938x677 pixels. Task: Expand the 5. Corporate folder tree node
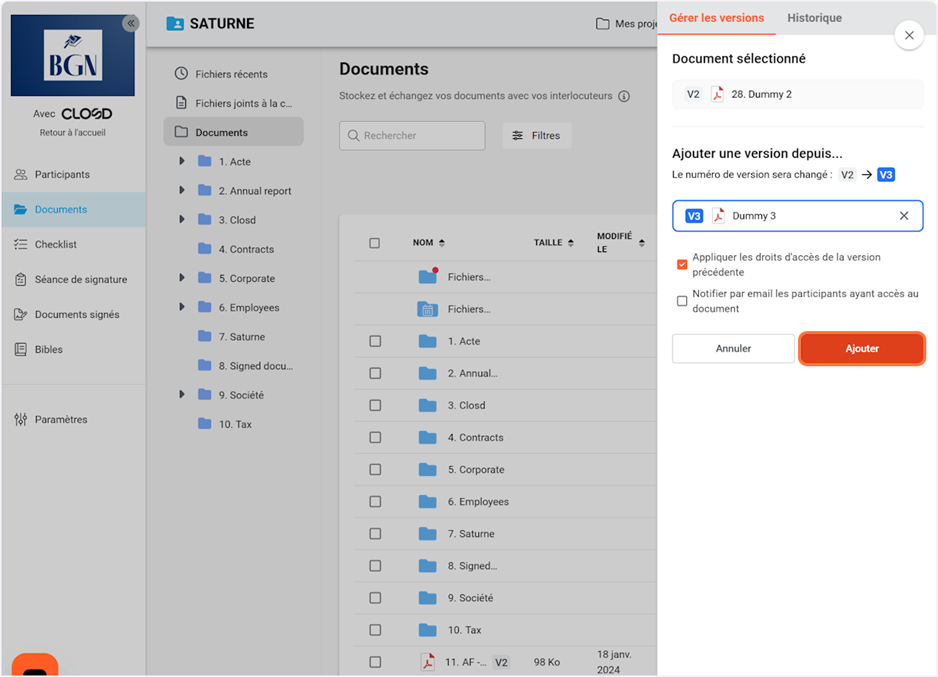click(x=181, y=278)
